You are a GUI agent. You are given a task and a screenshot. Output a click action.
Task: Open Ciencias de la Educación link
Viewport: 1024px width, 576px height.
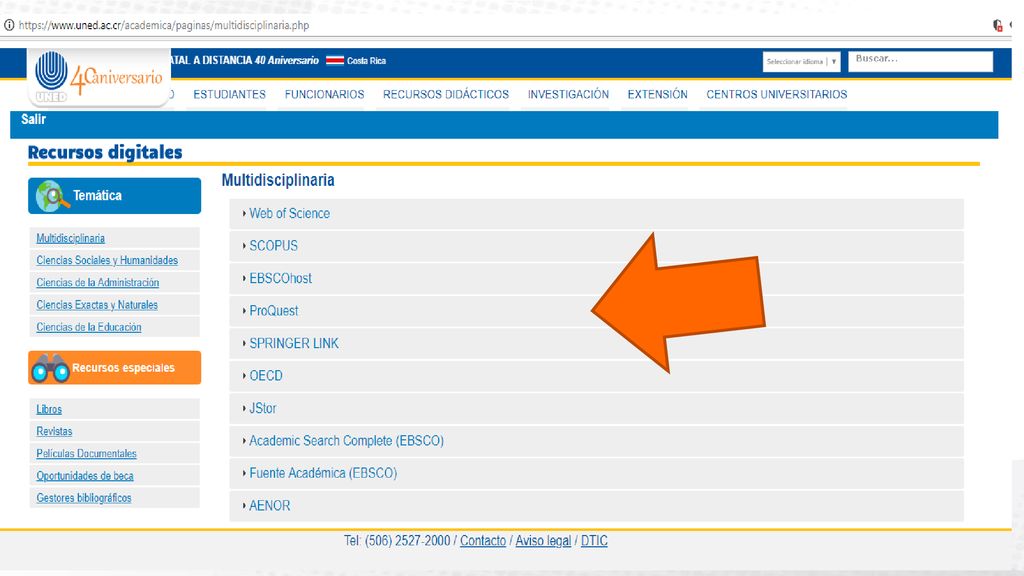point(89,327)
